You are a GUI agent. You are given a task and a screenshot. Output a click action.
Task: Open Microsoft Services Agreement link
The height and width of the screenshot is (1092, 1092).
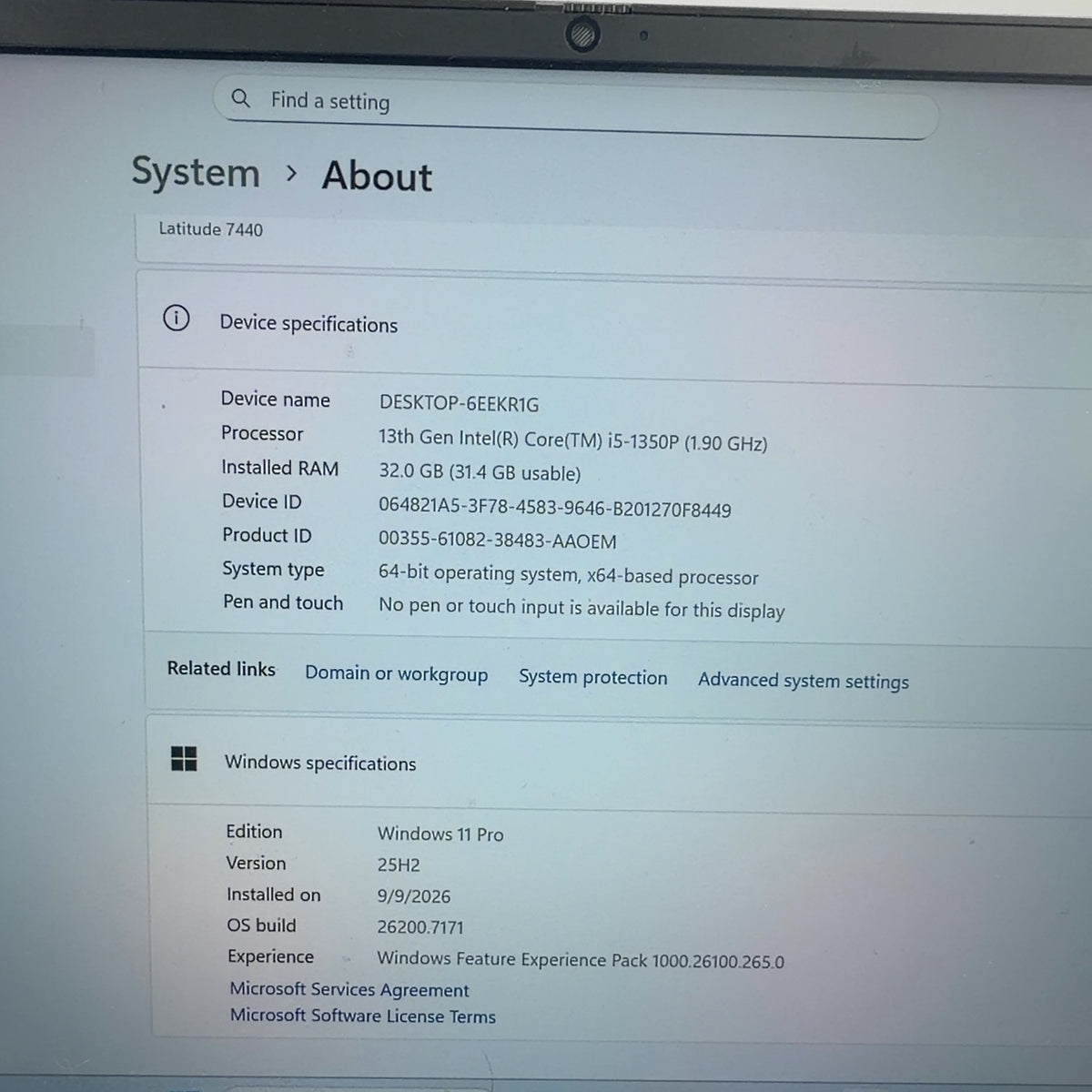349,989
